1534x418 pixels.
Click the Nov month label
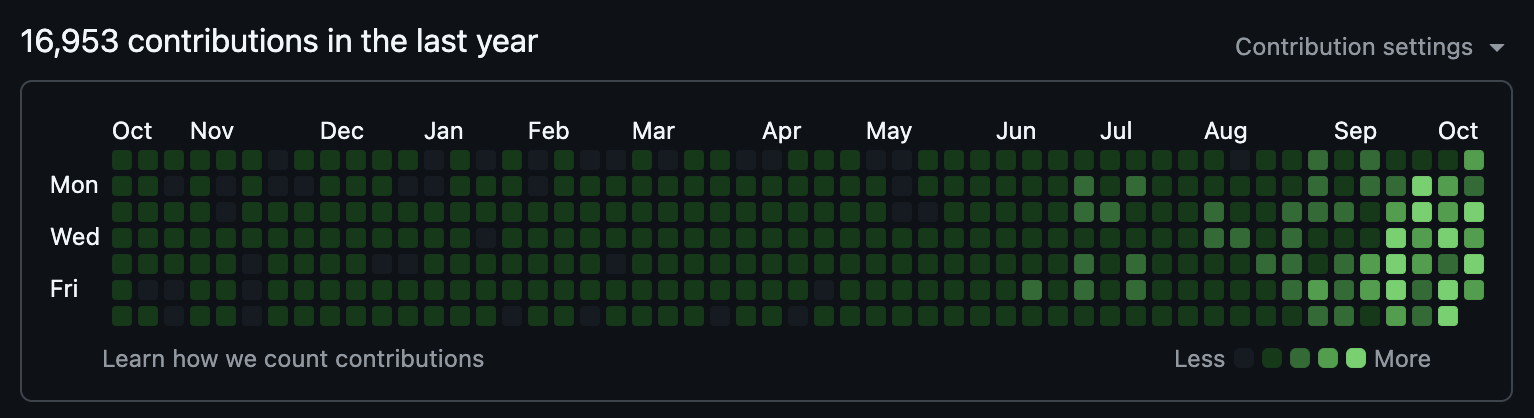212,131
